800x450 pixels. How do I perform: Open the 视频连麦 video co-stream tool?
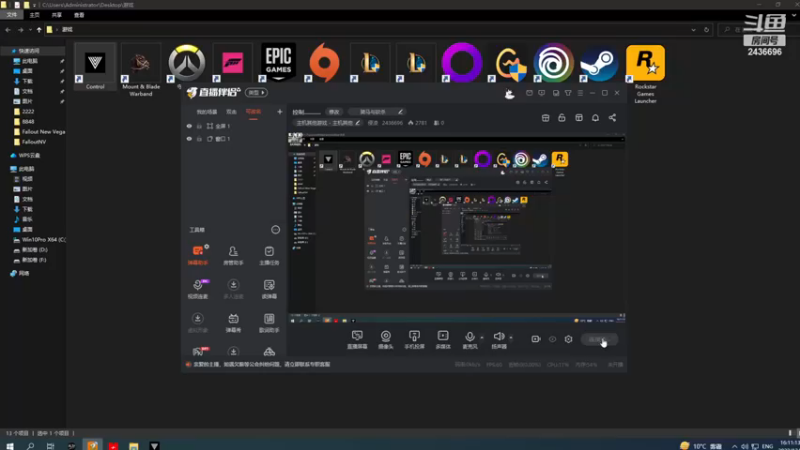198,289
